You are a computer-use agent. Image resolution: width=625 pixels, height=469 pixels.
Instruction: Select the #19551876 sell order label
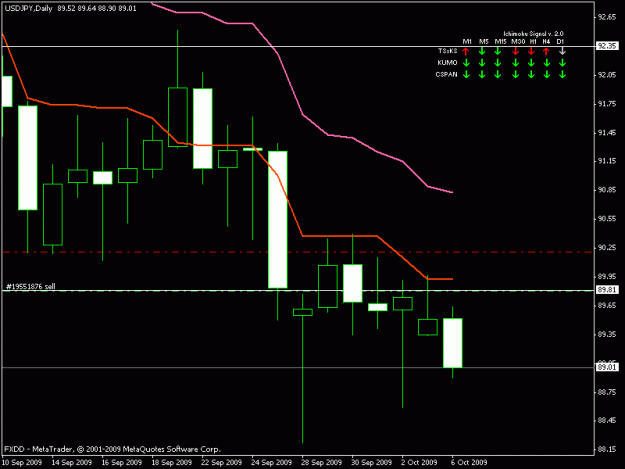[31, 286]
